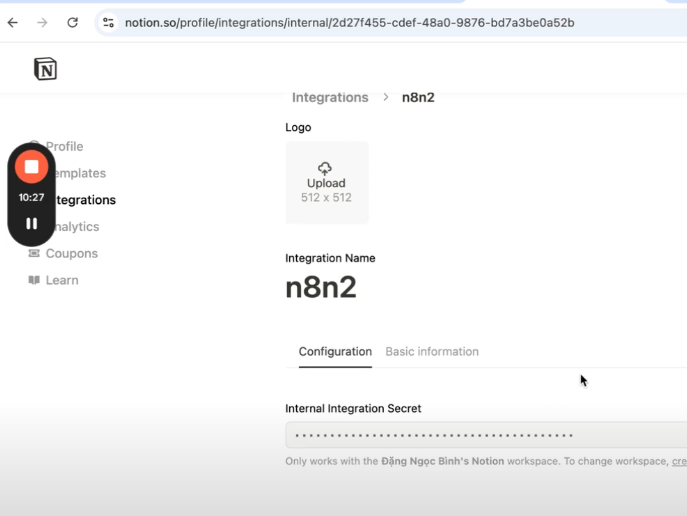Open Learn in the sidebar
Screen dimensions: 687x516
[53, 280]
